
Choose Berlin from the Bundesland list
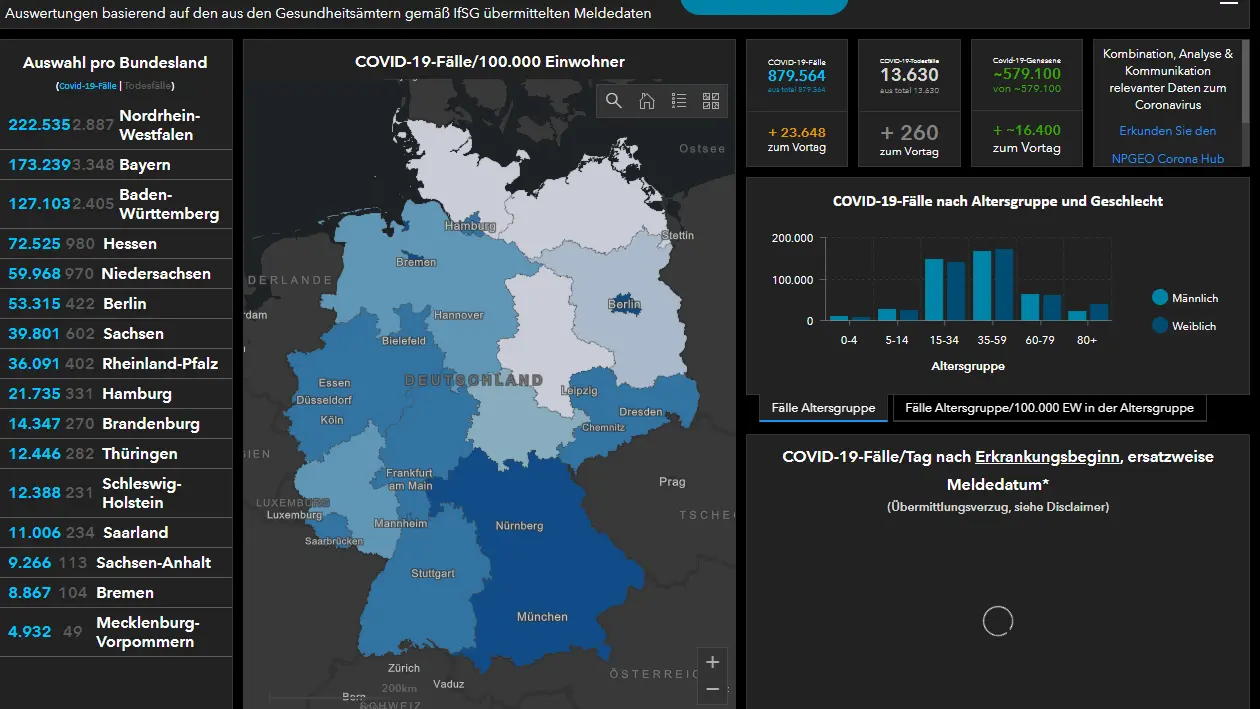click(116, 304)
